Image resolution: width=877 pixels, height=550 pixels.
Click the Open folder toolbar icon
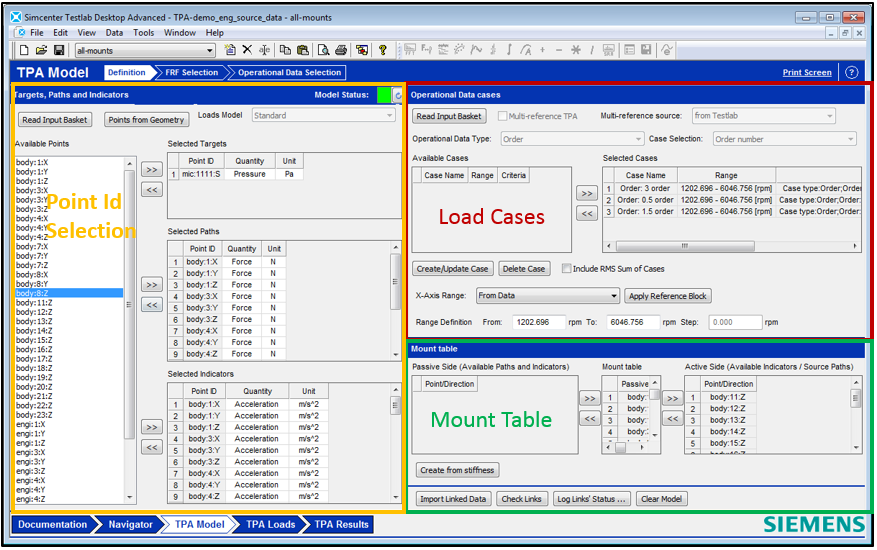(x=41, y=50)
